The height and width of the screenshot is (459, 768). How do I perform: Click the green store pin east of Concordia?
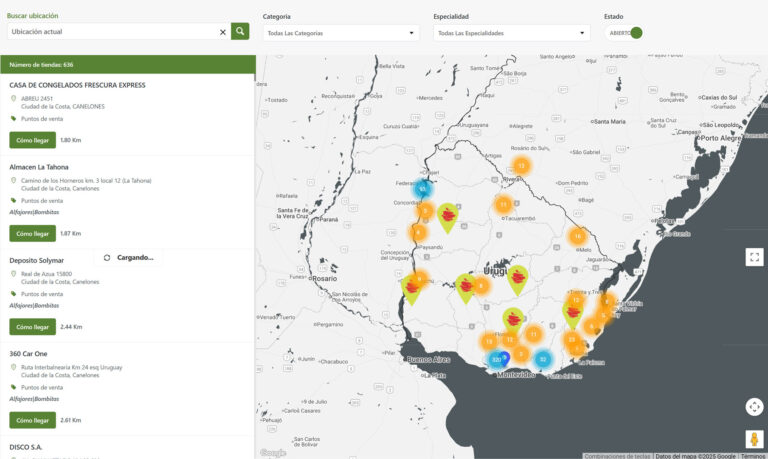tap(447, 215)
